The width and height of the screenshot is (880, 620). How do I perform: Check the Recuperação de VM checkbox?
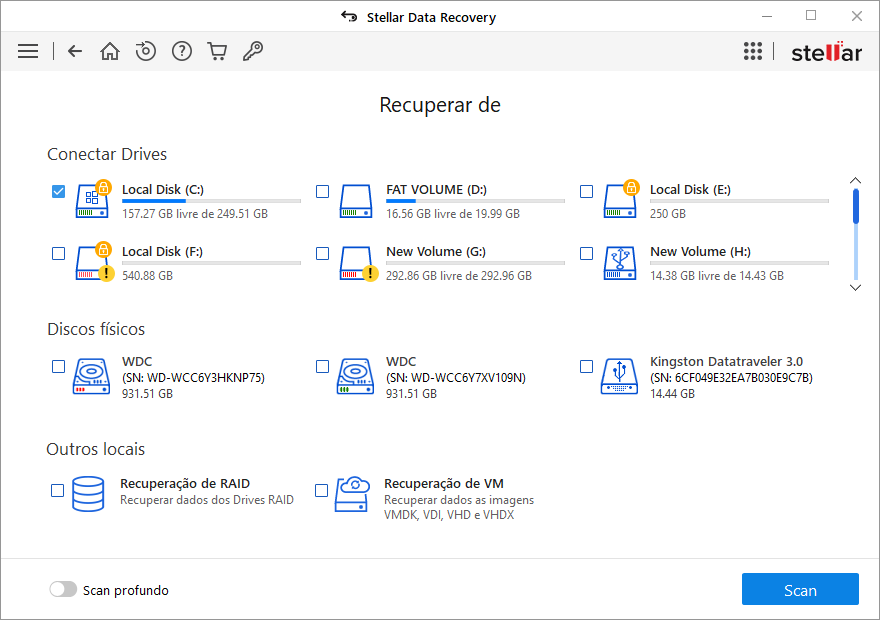click(x=322, y=491)
